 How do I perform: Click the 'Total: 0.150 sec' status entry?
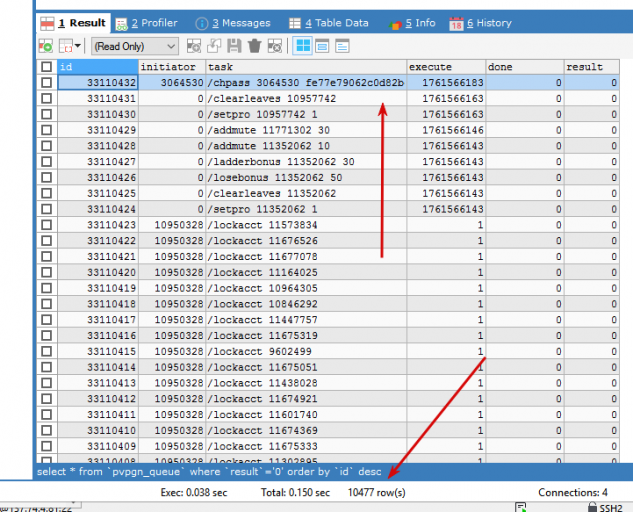[295, 493]
